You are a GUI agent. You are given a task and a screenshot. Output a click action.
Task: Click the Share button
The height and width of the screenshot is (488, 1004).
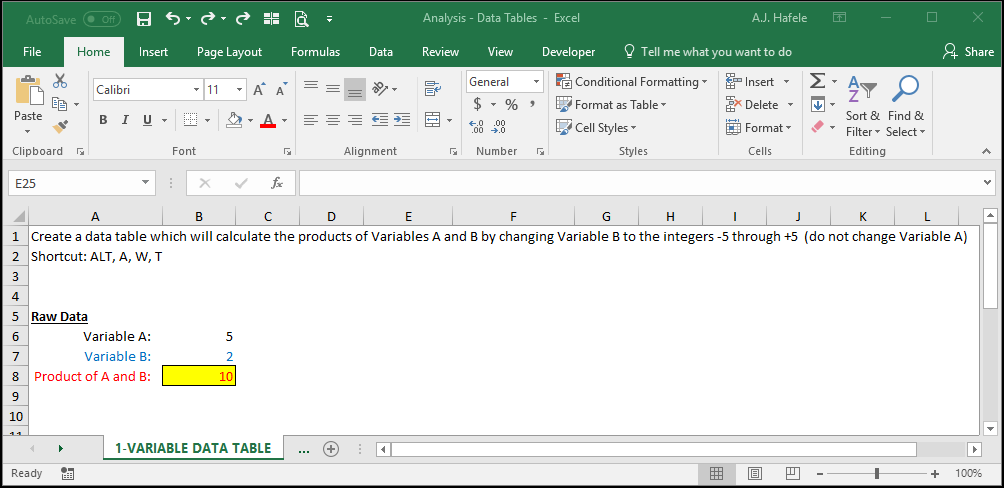[x=969, y=52]
